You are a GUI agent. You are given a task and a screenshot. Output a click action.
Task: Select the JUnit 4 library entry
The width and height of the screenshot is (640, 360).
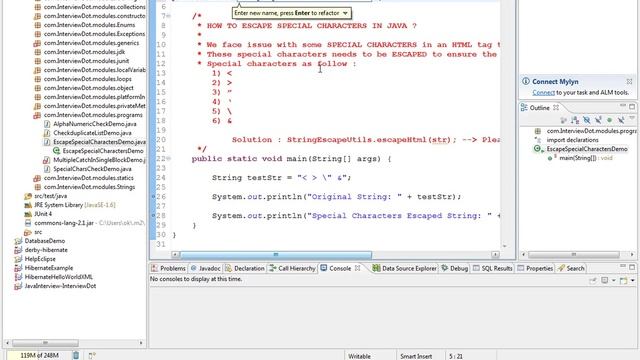43,214
